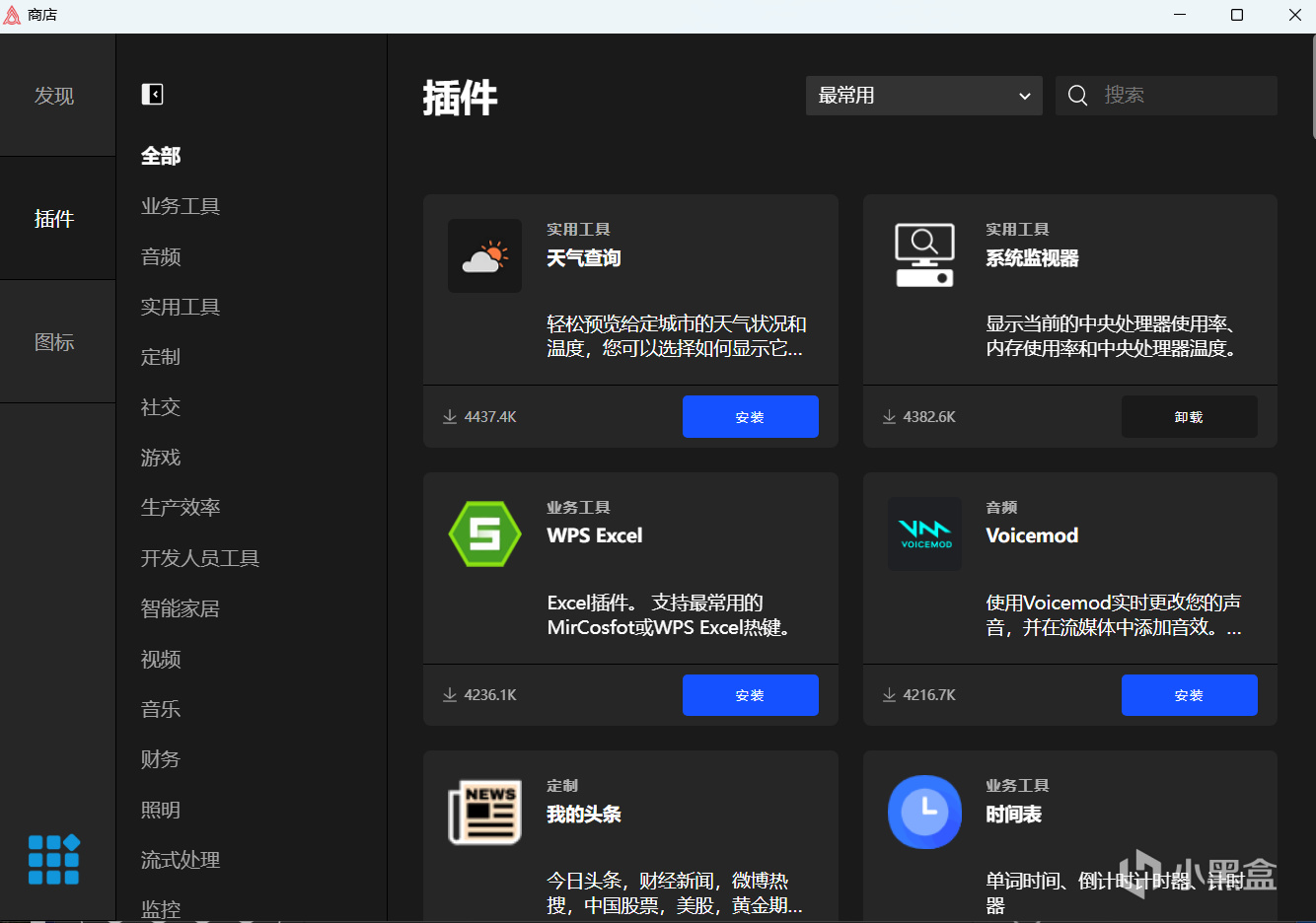Click the 插件 page heading

pos(460,98)
